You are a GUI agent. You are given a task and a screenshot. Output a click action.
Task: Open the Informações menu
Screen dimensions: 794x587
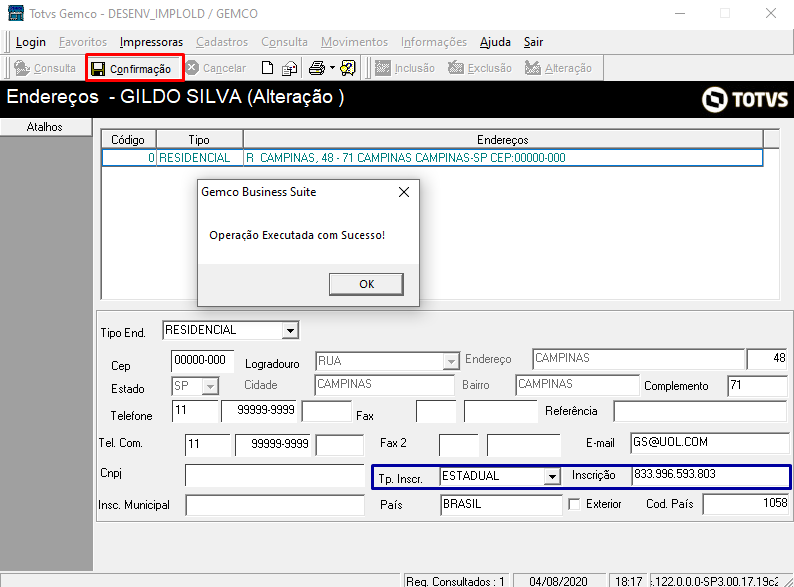click(x=434, y=42)
